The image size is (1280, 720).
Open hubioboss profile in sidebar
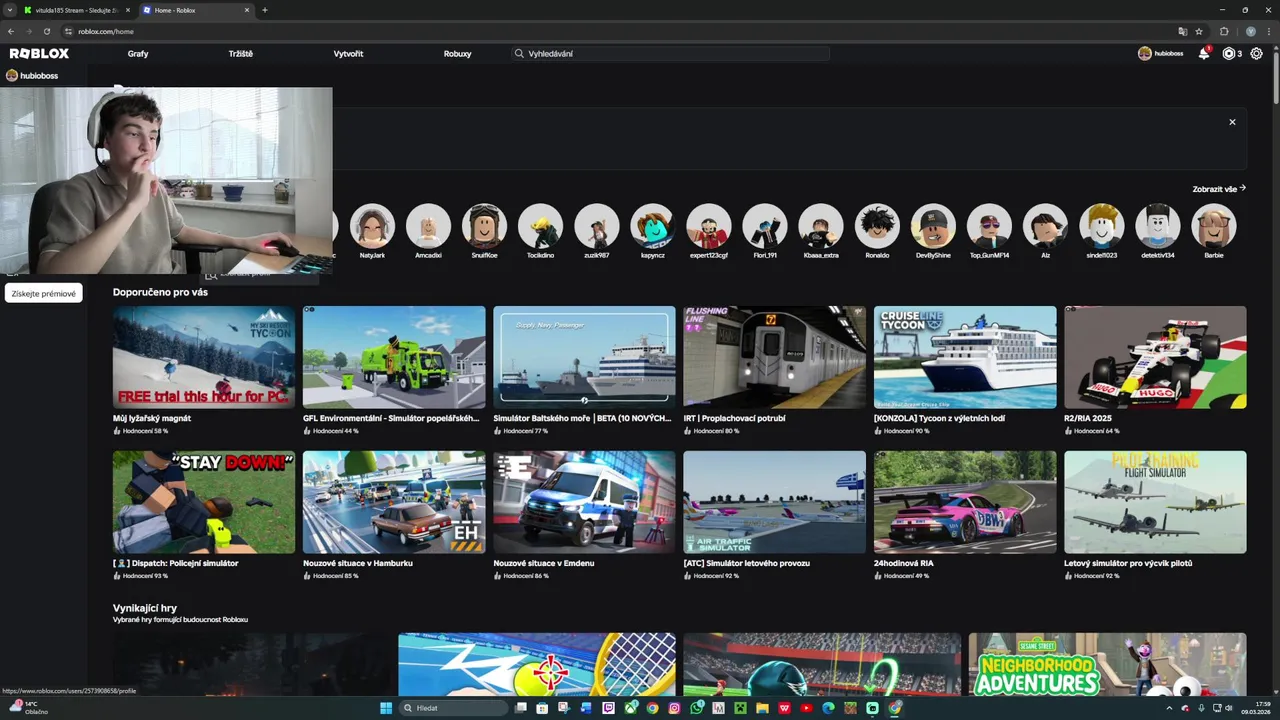[x=33, y=76]
